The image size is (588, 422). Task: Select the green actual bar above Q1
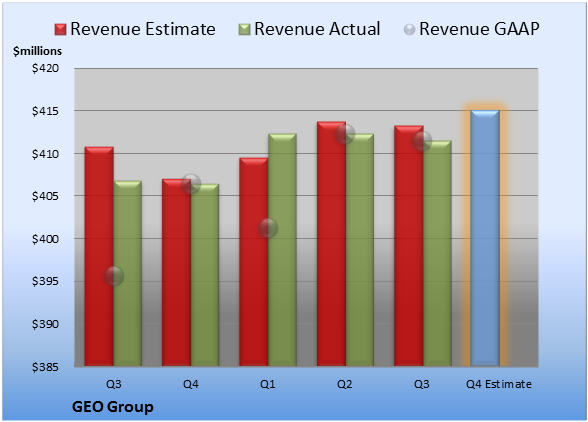click(x=282, y=249)
